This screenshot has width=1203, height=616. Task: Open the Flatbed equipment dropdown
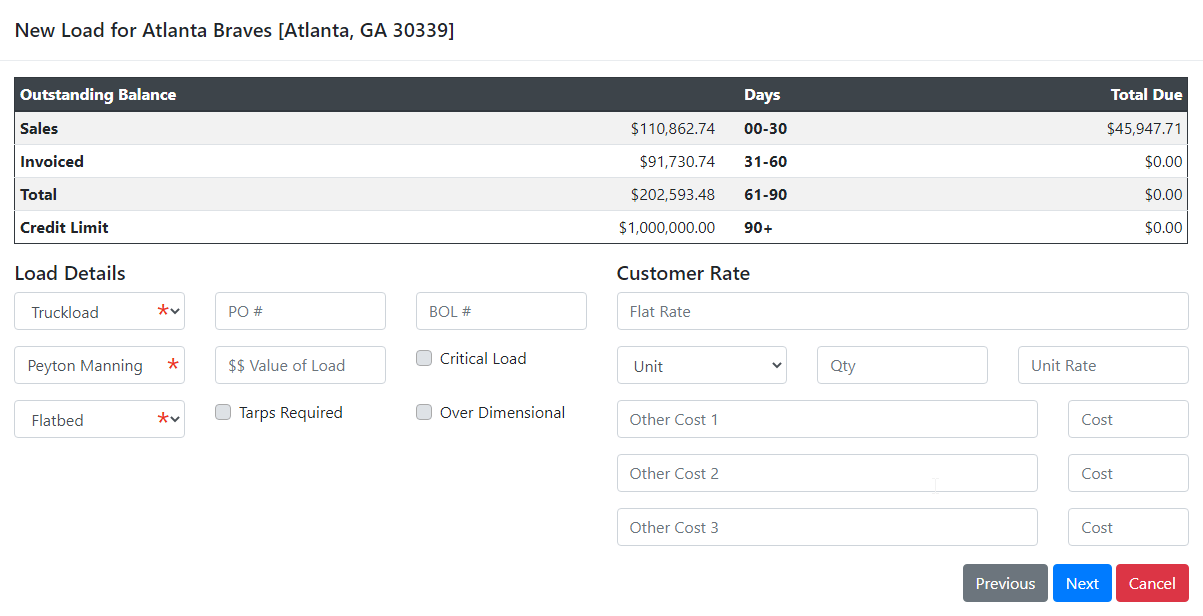point(99,418)
